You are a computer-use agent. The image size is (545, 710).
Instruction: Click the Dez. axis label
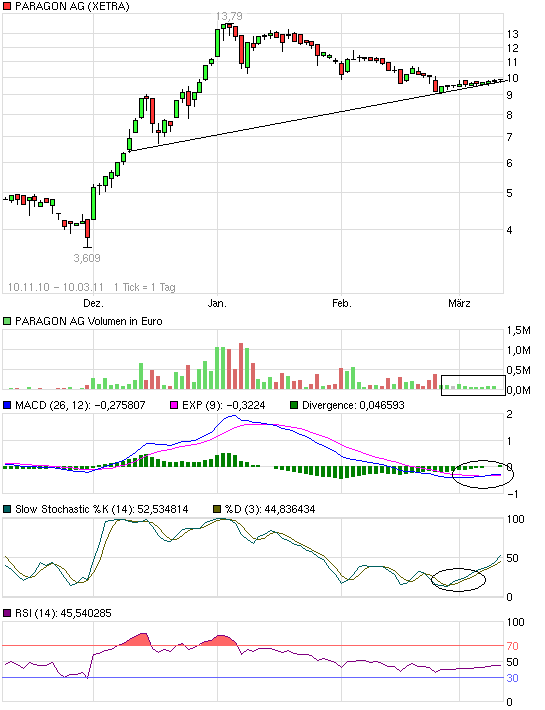(93, 303)
